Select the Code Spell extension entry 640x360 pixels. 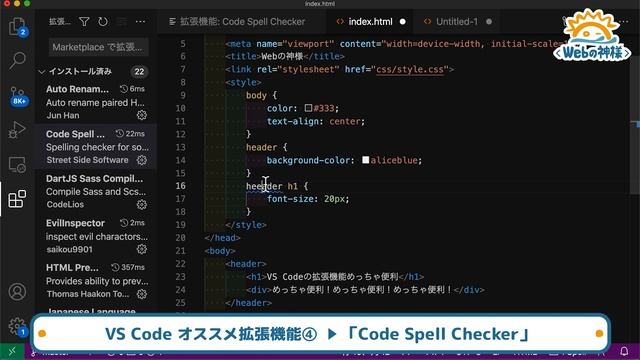coord(96,147)
